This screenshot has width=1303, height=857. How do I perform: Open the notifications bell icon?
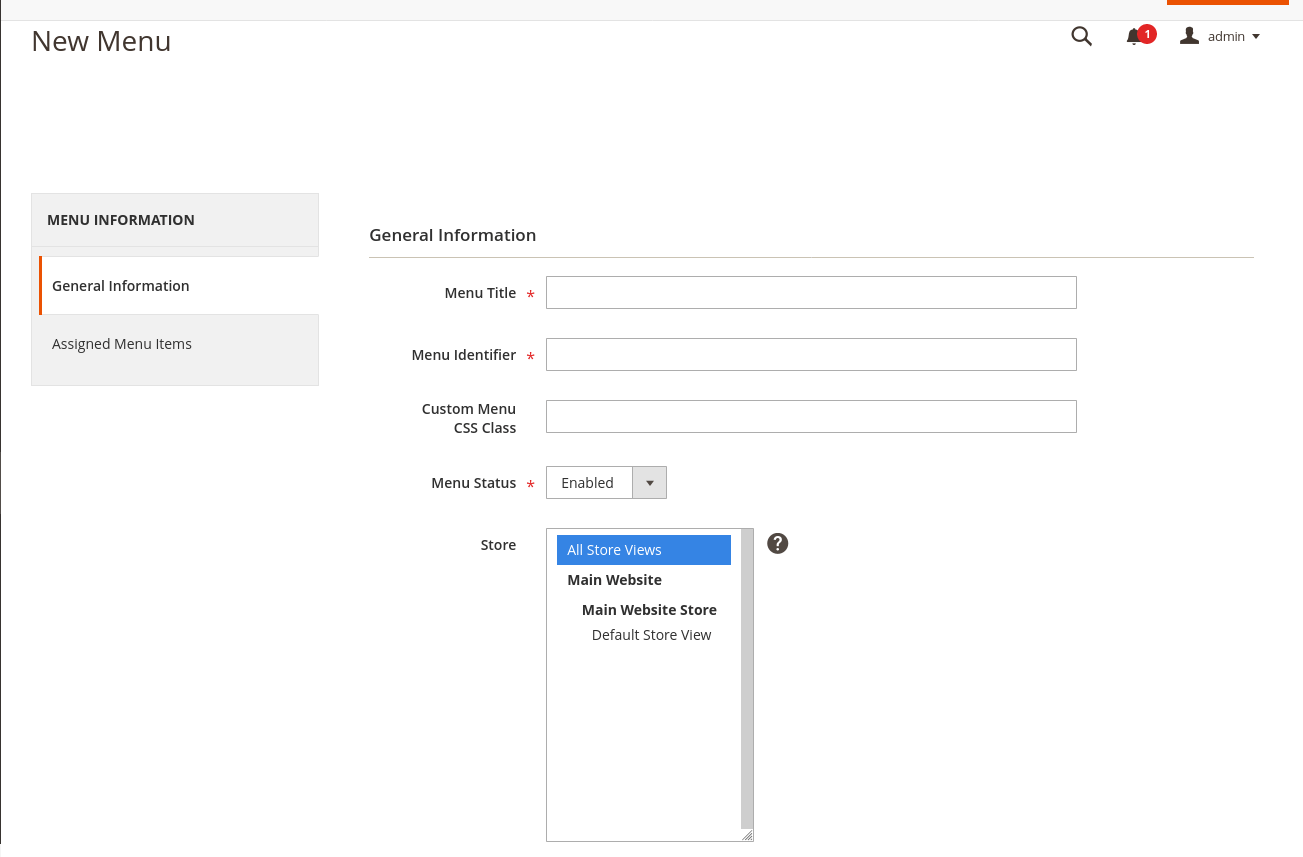pos(1133,37)
